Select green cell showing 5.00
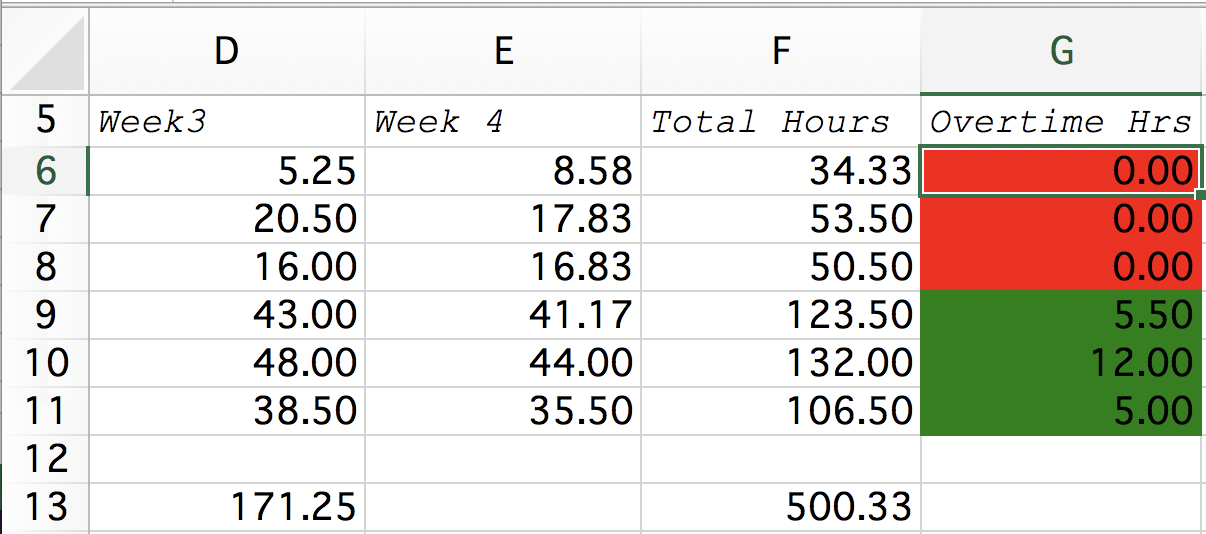The width and height of the screenshot is (1206, 534). tap(1061, 411)
